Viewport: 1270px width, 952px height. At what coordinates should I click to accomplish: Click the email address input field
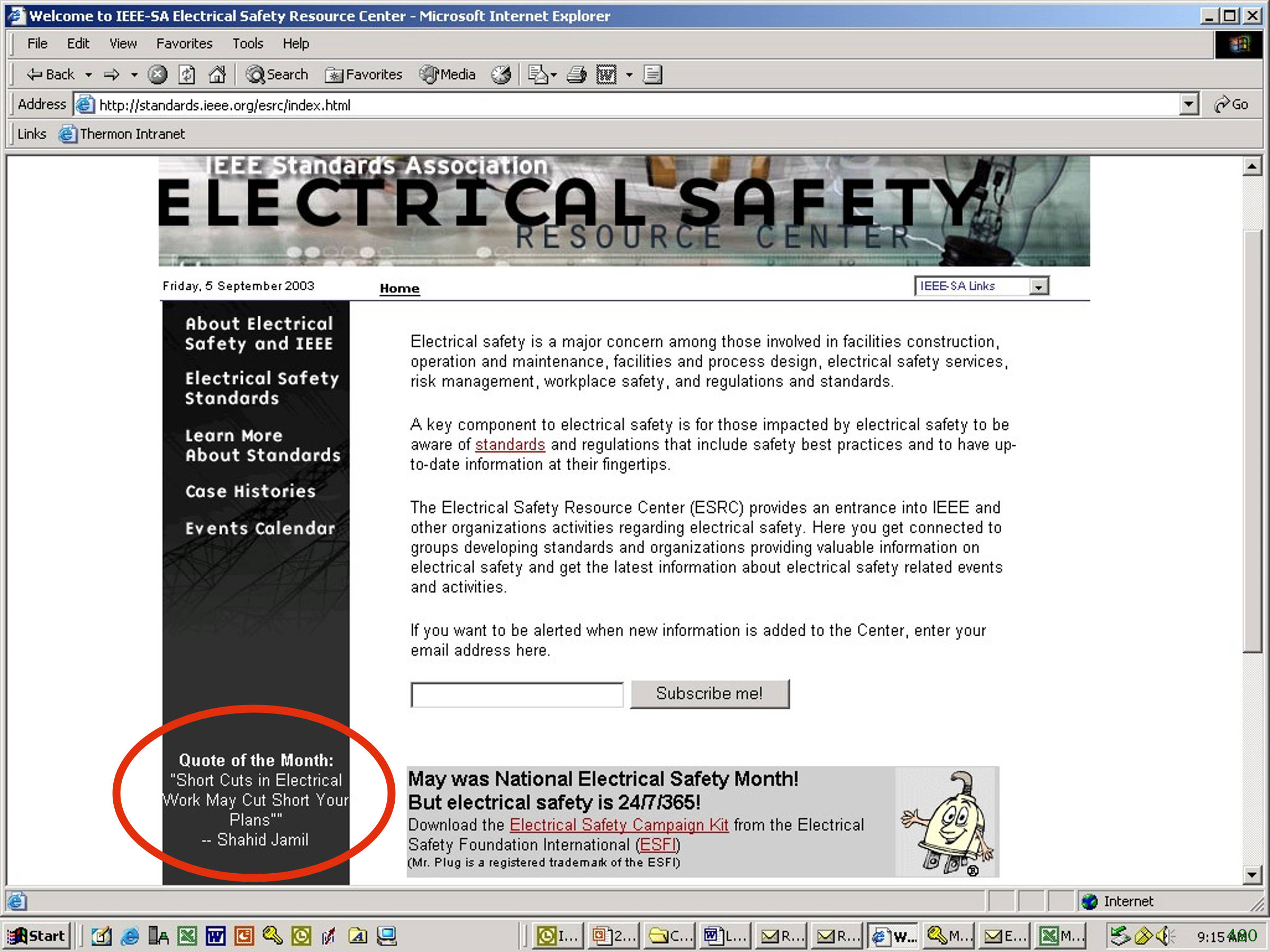516,695
